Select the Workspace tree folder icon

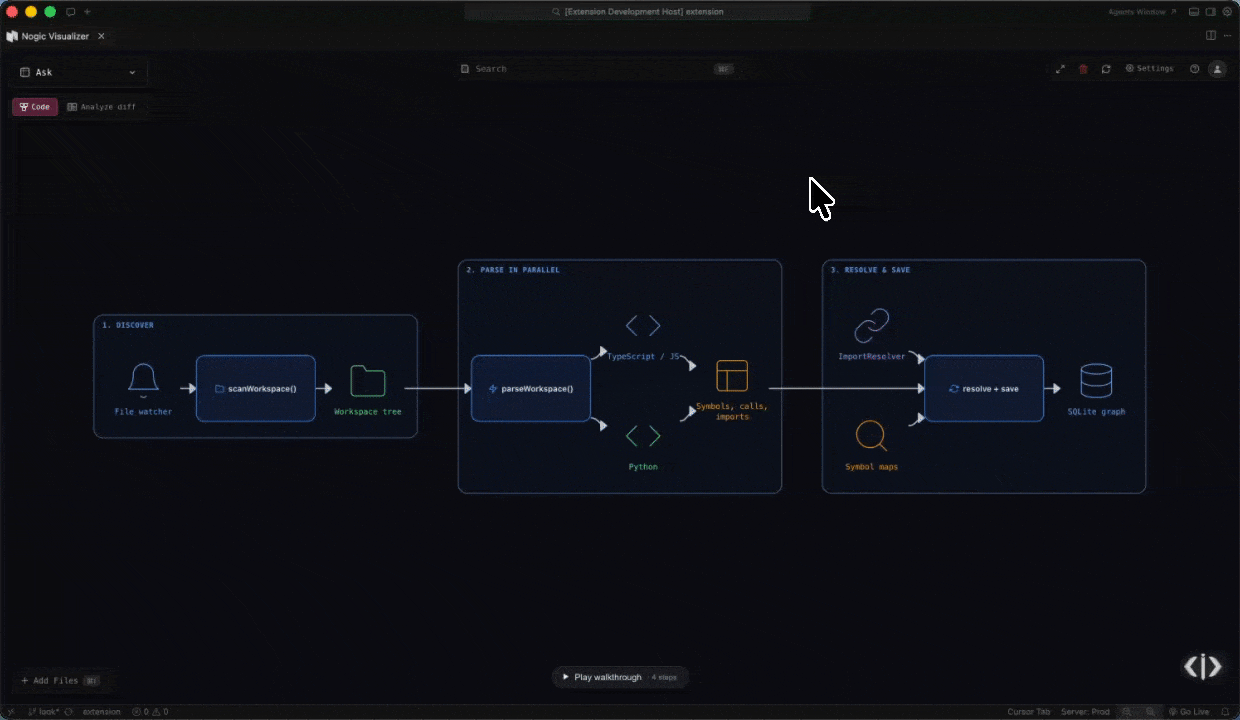point(368,381)
